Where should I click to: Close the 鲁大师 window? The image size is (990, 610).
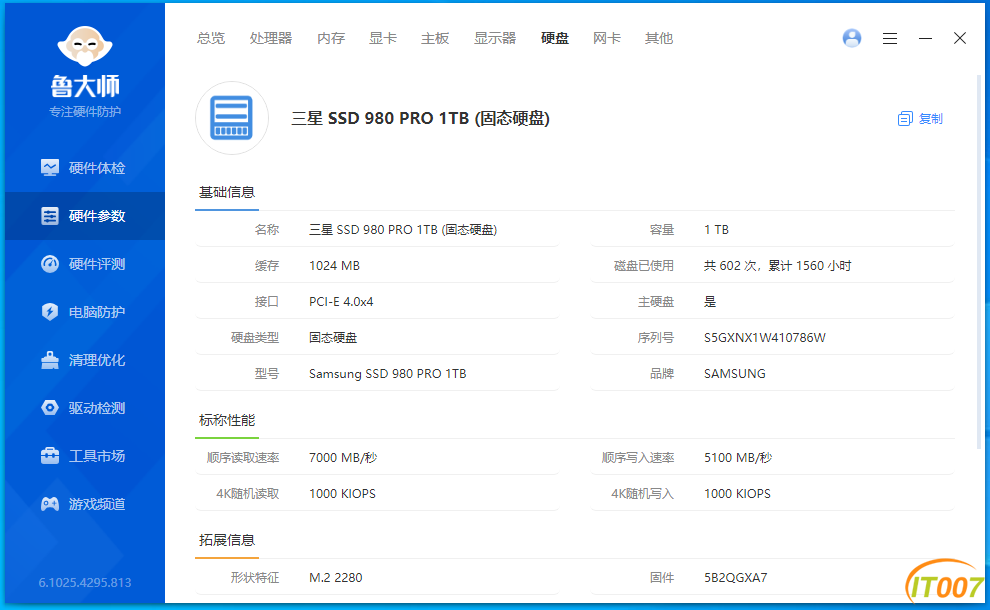click(x=960, y=39)
